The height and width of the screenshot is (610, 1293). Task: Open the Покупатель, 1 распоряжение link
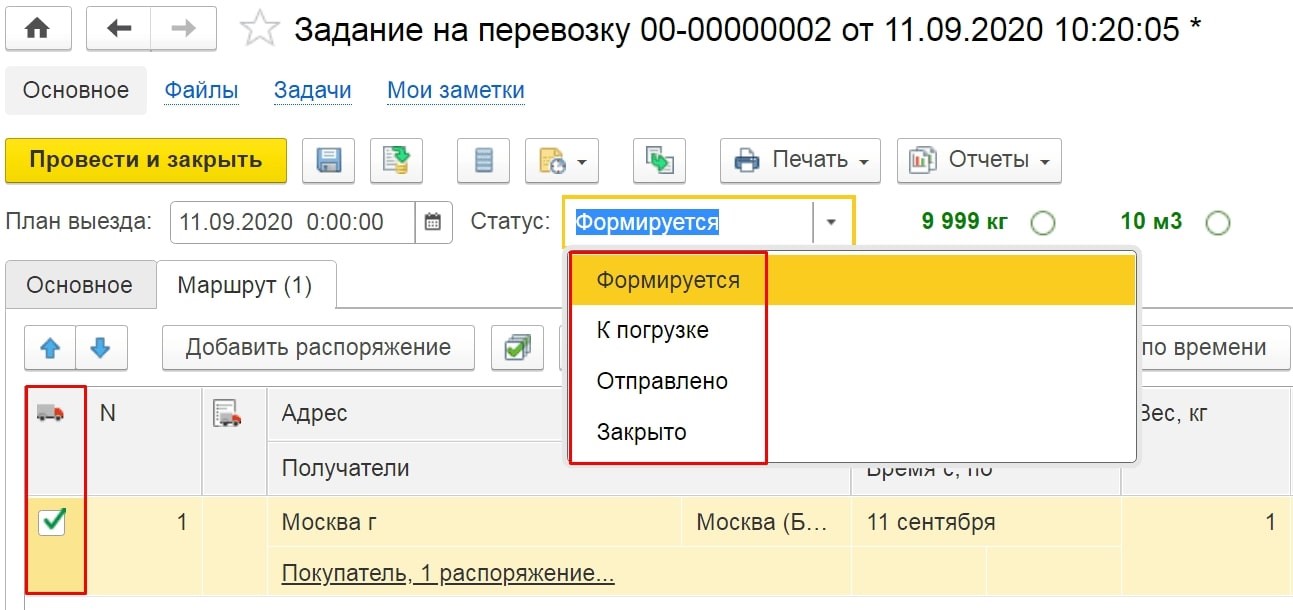pyautogui.click(x=447, y=573)
